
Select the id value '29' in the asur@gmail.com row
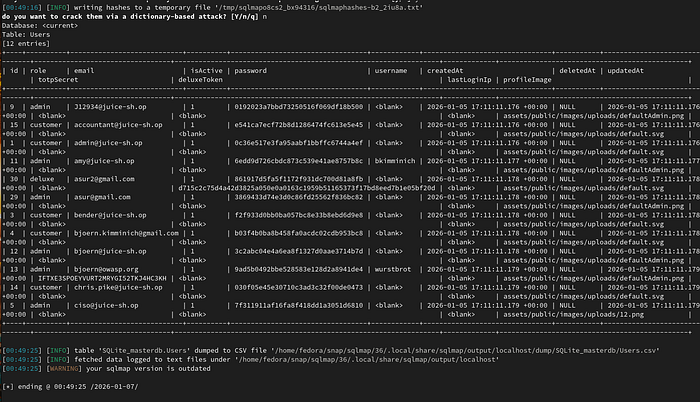click(14, 197)
